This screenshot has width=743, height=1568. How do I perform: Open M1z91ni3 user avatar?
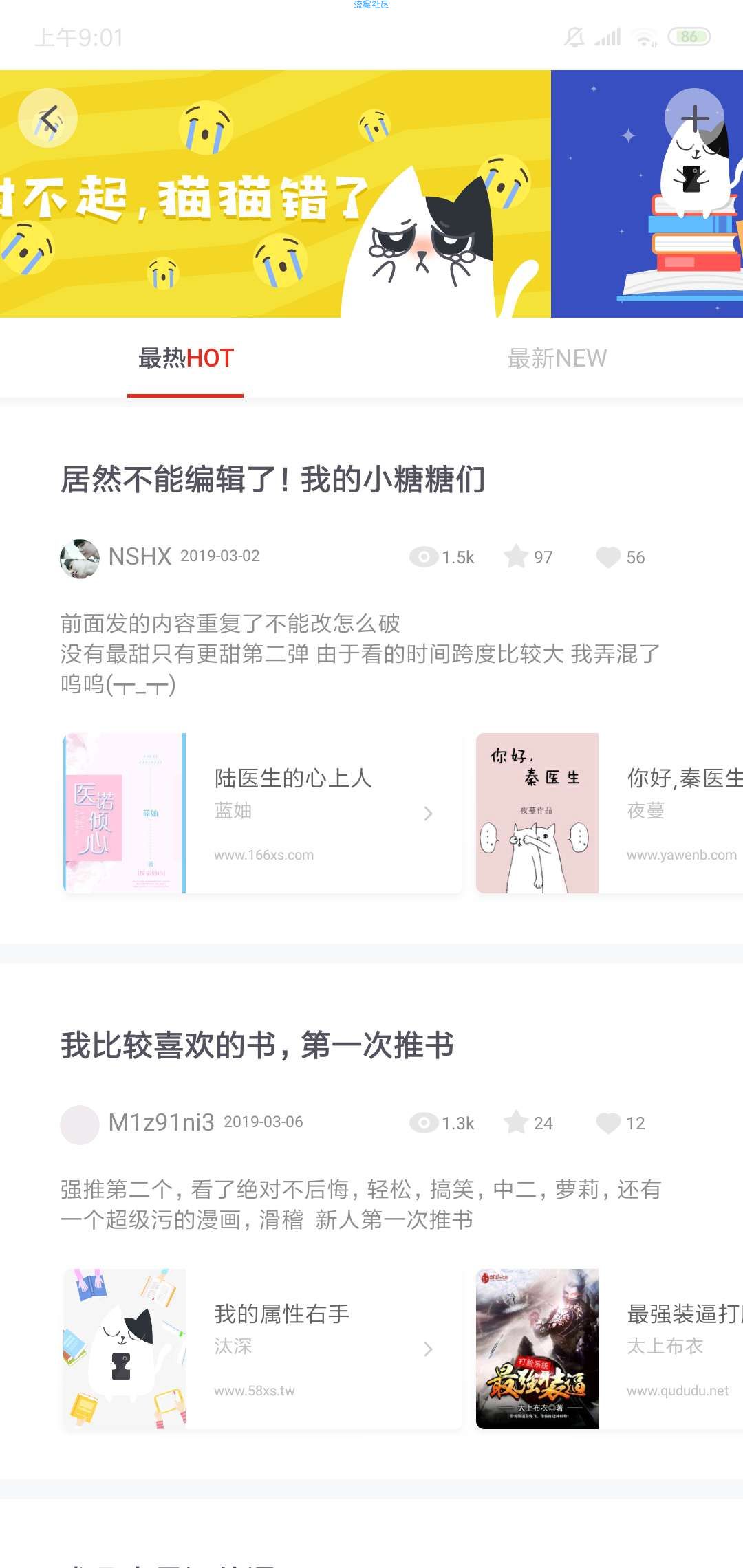coord(80,1124)
